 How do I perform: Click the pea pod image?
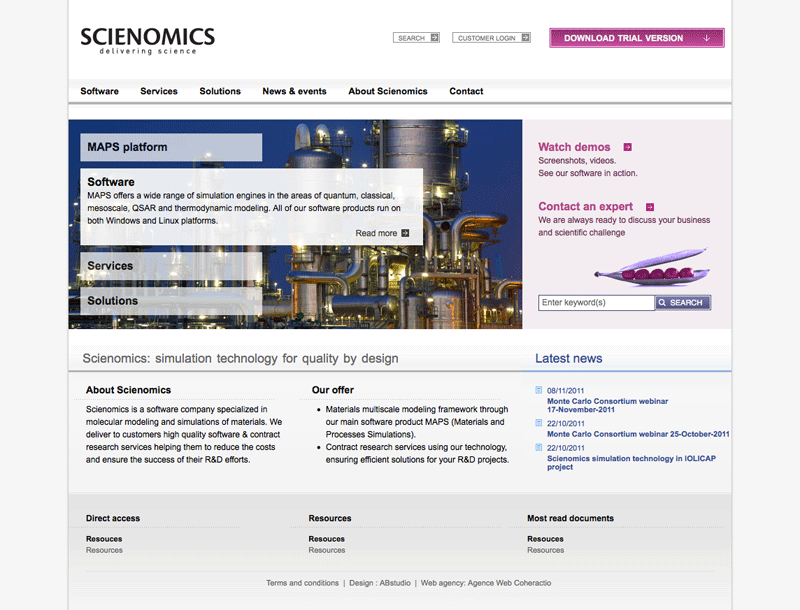(652, 268)
